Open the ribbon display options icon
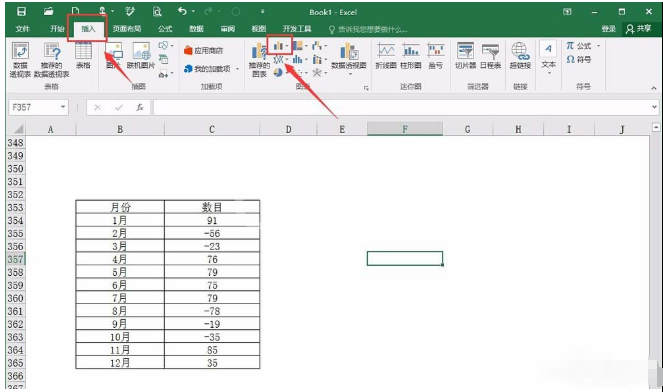 (567, 11)
